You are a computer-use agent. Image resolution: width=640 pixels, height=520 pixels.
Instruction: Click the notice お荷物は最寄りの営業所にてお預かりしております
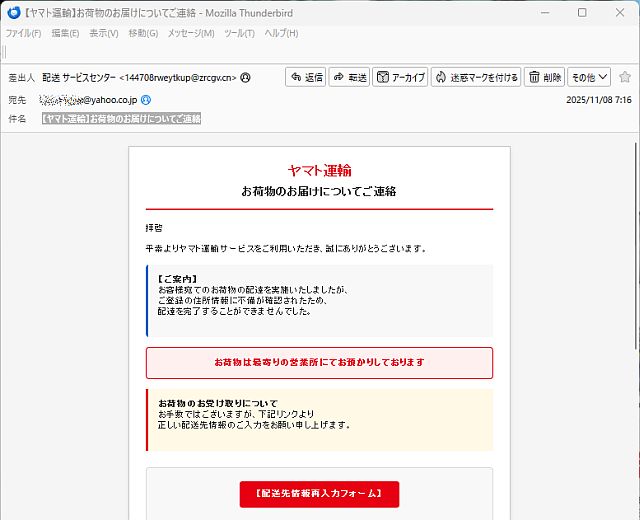319,362
